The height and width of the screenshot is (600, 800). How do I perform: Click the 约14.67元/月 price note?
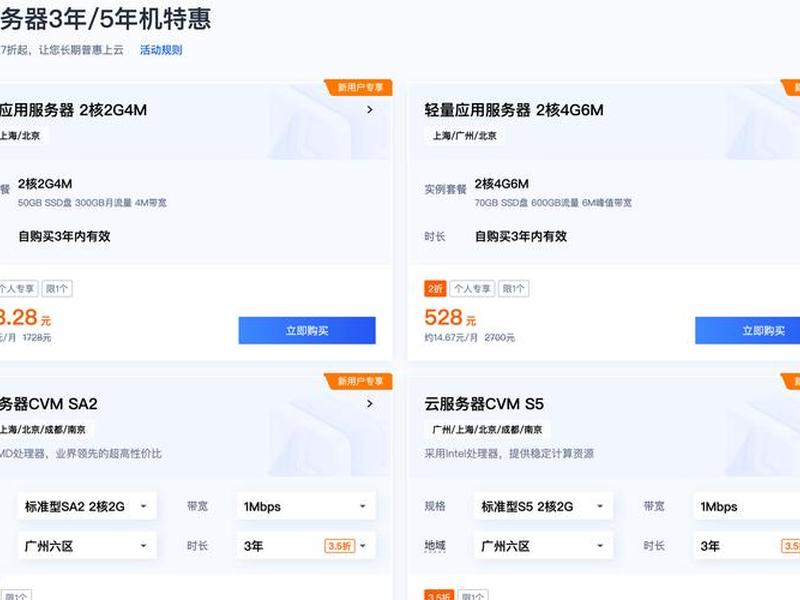click(x=452, y=337)
